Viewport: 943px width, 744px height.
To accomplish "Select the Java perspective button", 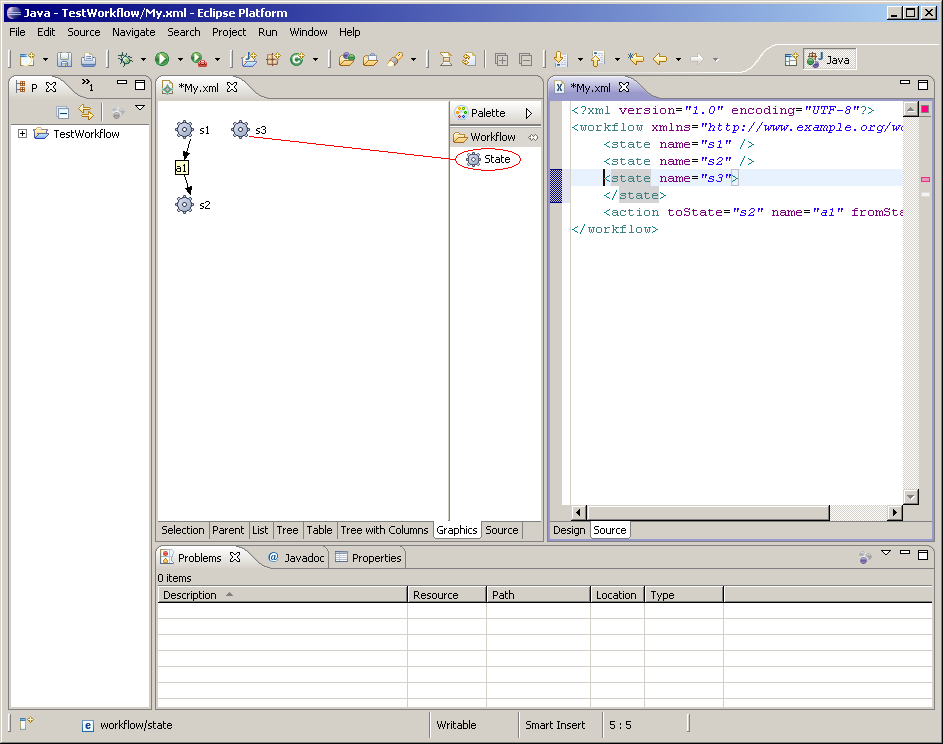I will (829, 60).
